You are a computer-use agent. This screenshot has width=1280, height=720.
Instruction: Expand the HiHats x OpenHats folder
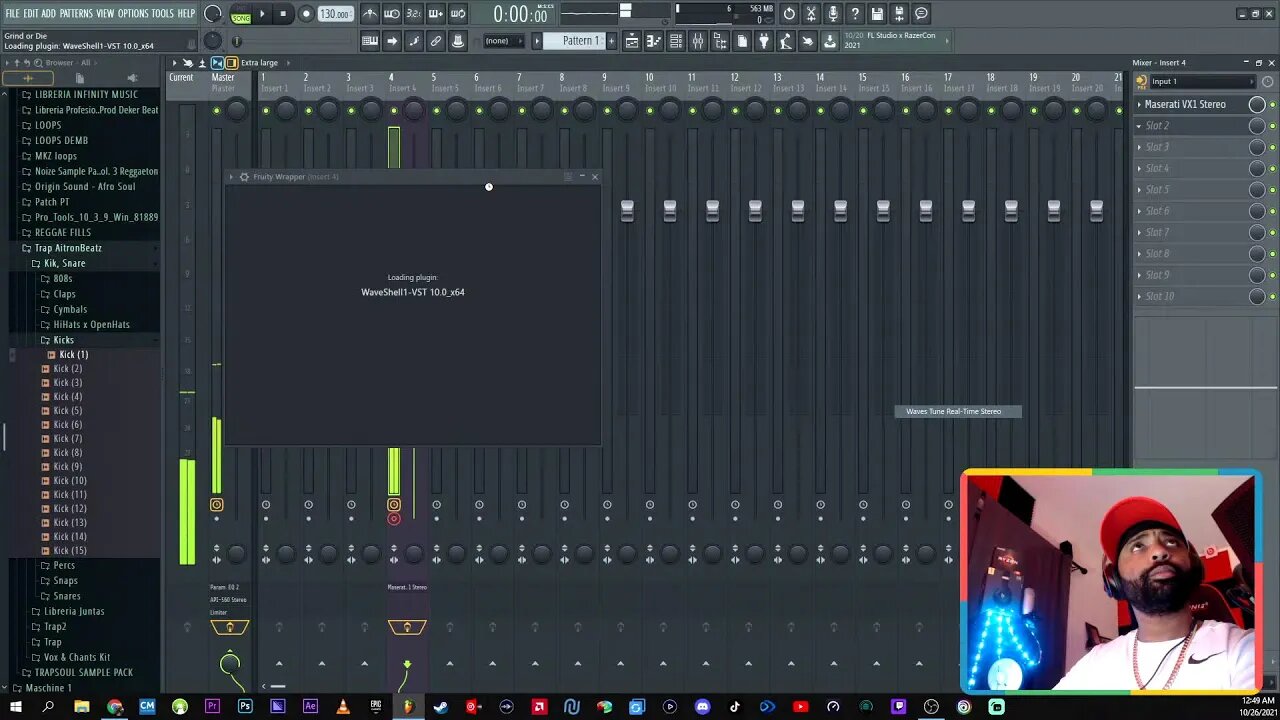click(86, 324)
